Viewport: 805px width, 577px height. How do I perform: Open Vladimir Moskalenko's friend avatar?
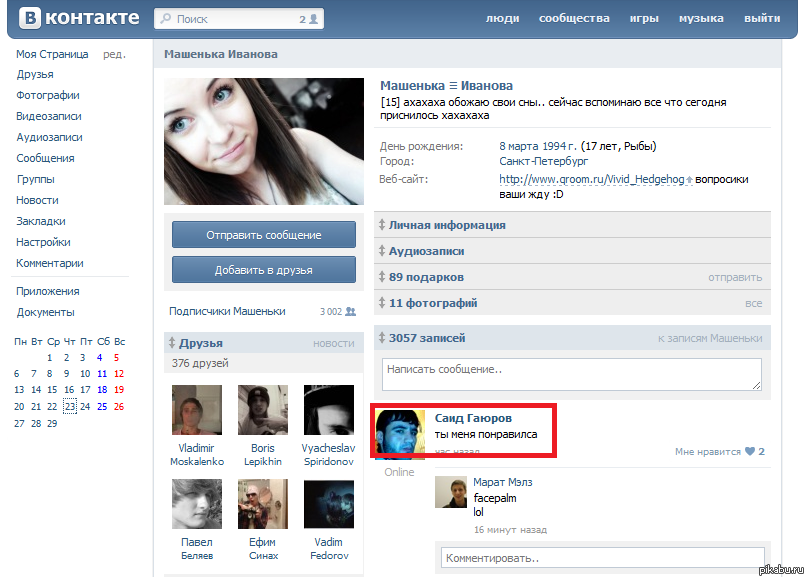[x=197, y=410]
